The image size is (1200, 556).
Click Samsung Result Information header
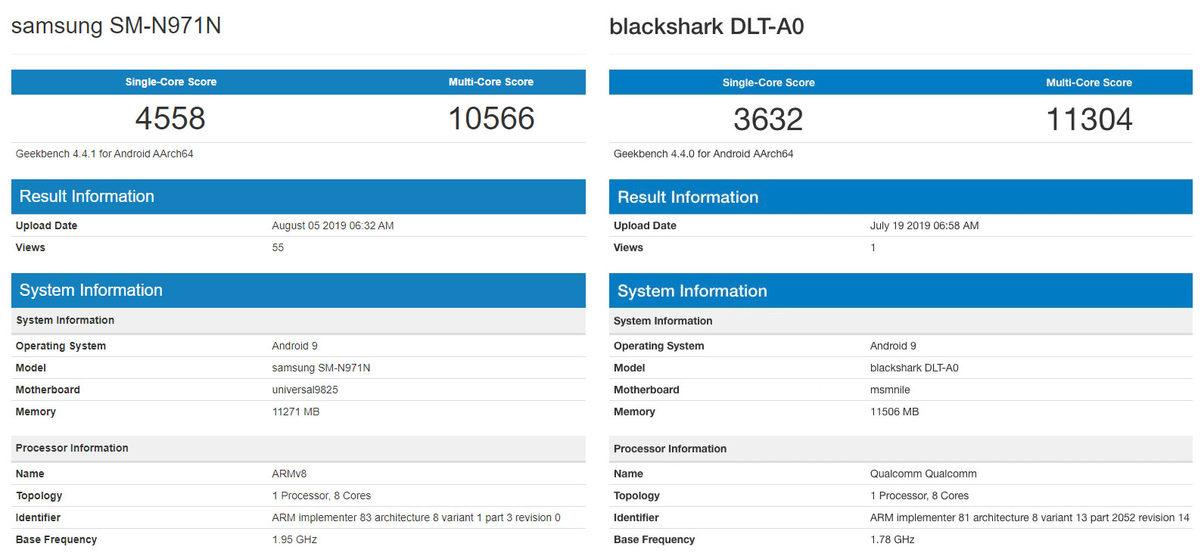[298, 197]
